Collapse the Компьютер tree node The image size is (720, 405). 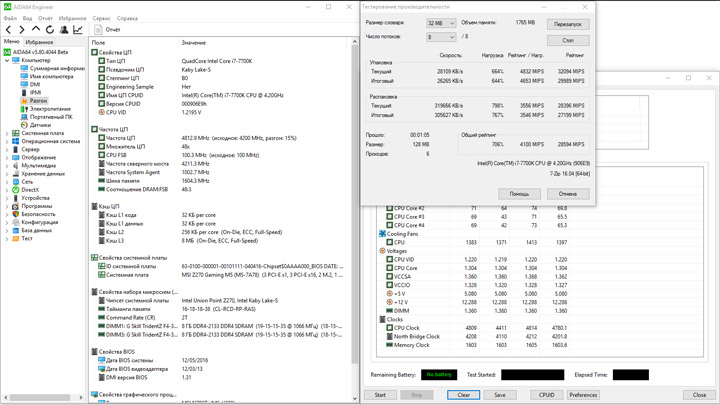(7, 60)
